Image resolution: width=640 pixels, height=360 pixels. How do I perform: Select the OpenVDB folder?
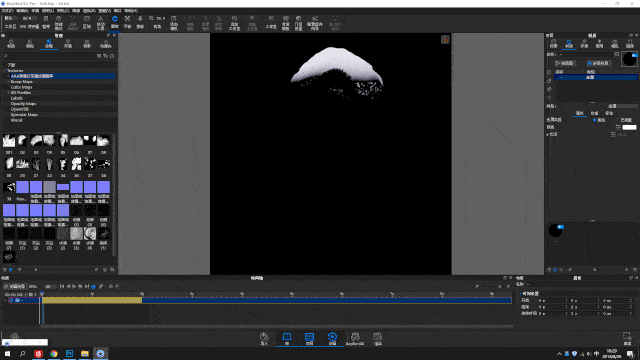(20, 109)
